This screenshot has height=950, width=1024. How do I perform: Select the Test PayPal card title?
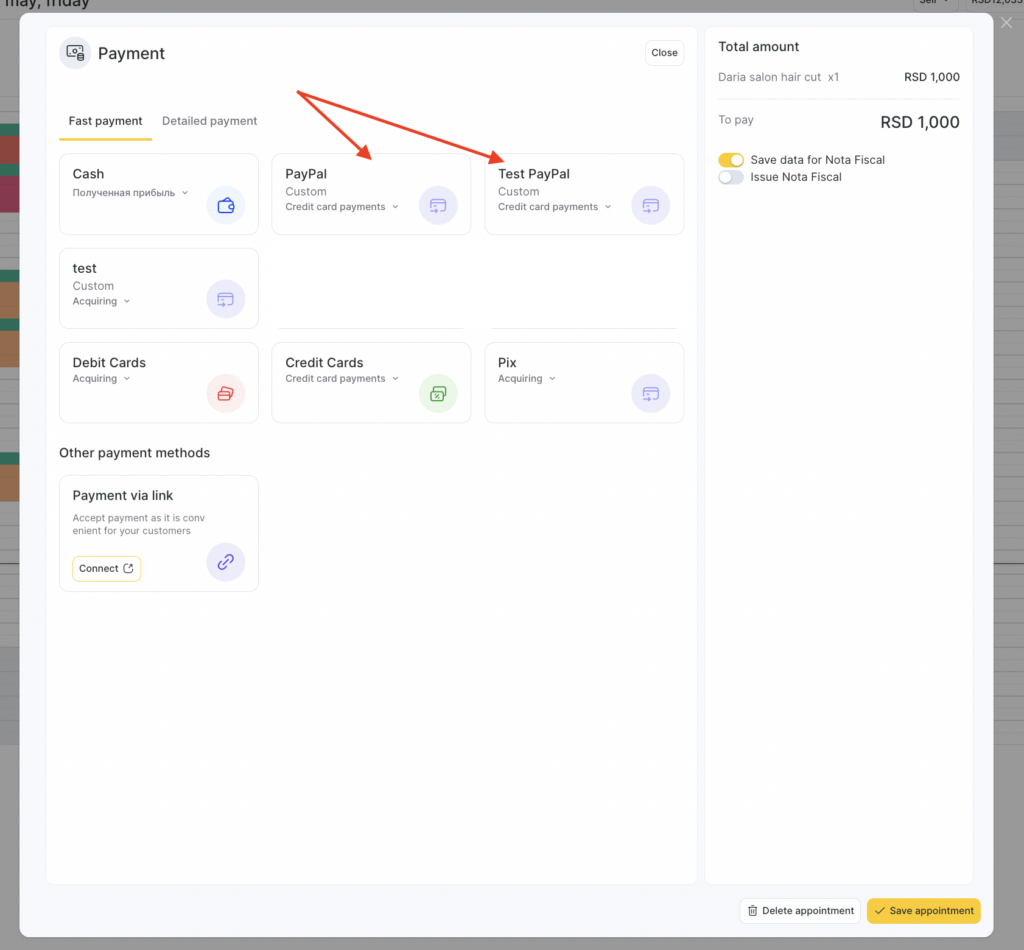click(x=534, y=174)
